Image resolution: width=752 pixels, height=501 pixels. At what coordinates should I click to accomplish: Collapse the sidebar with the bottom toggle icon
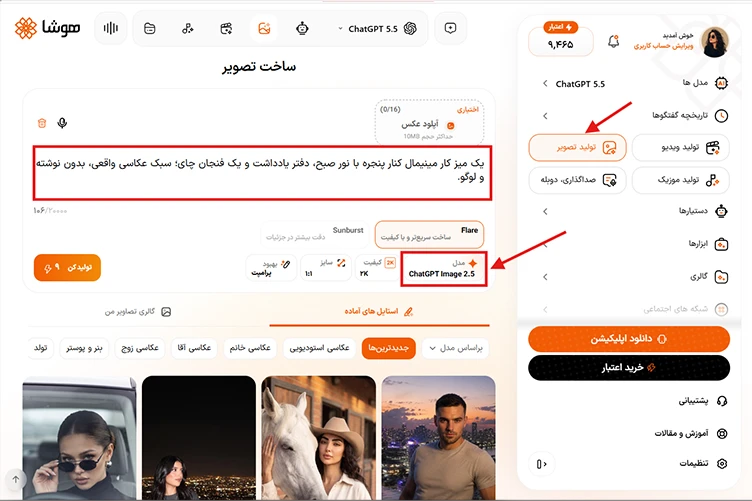541,464
